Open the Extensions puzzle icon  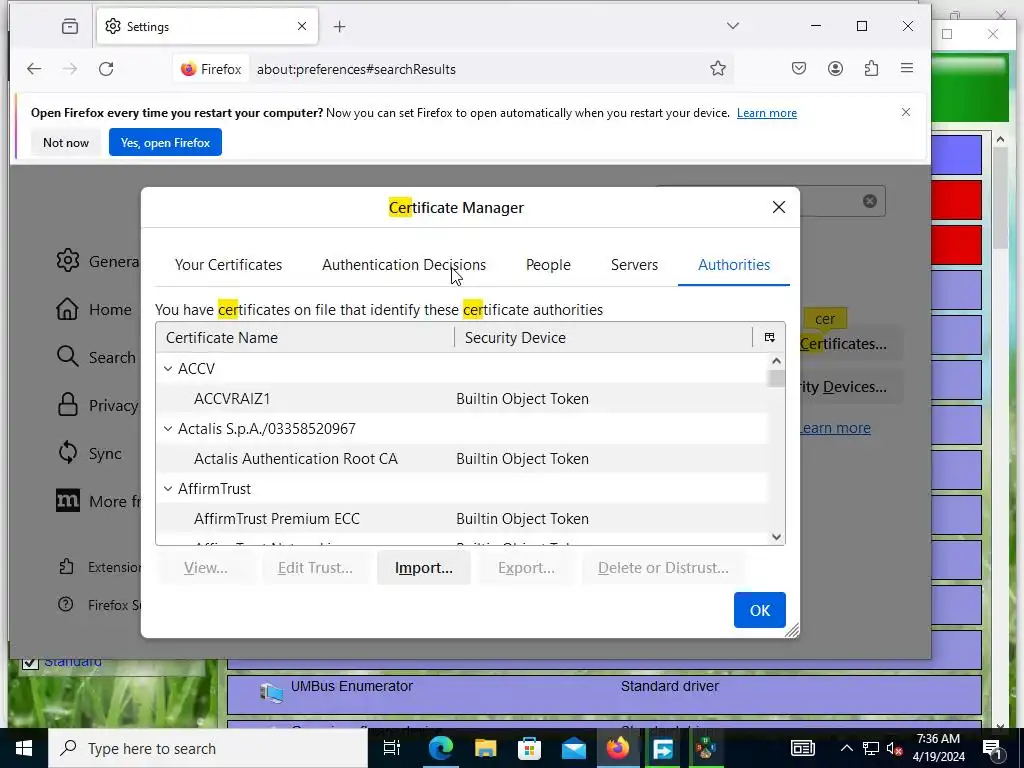click(871, 69)
